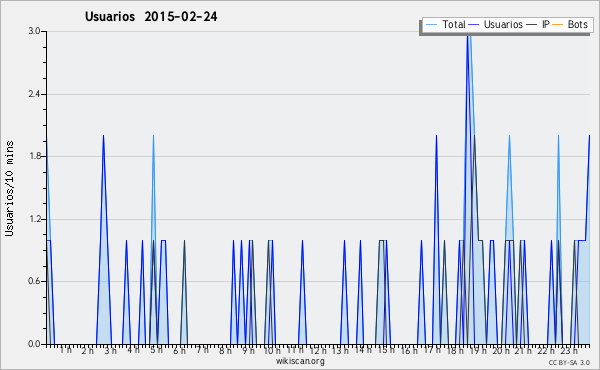
Task: Click the '19 h' x-axis tick label
Action: pyautogui.click(x=478, y=350)
